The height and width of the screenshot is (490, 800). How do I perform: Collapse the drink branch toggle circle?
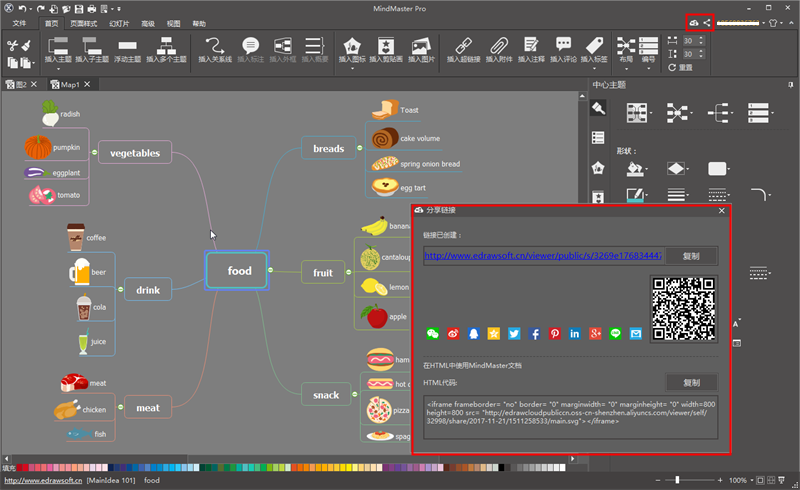tap(120, 289)
